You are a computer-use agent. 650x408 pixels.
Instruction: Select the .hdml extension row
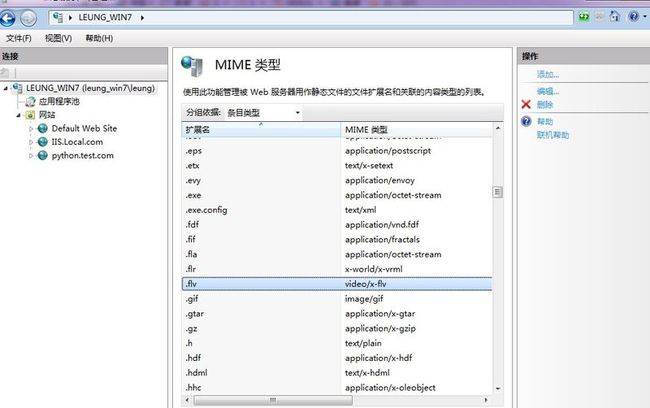click(337, 373)
